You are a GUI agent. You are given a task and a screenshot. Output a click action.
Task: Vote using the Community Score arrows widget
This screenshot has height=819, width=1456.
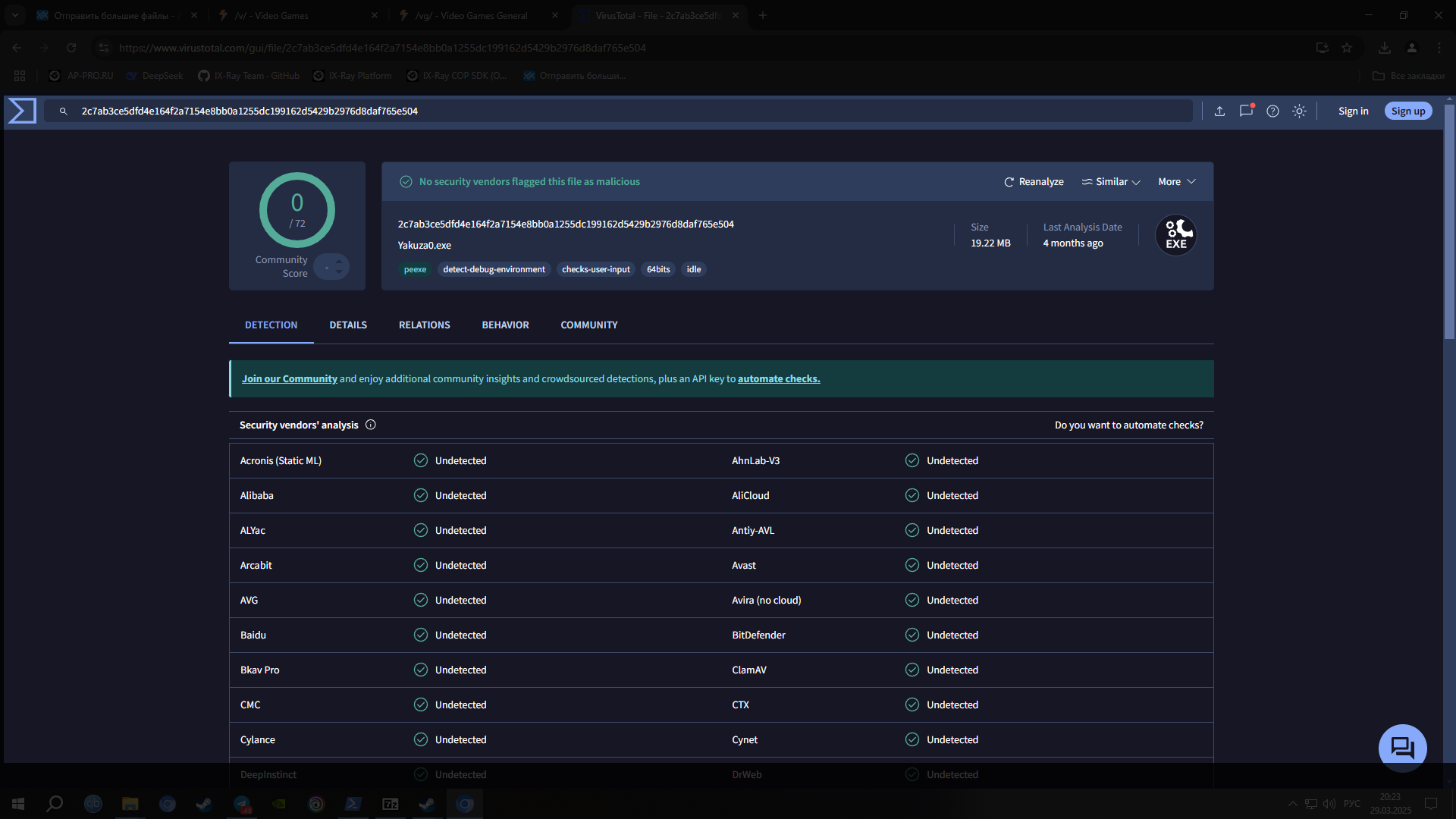tap(331, 267)
